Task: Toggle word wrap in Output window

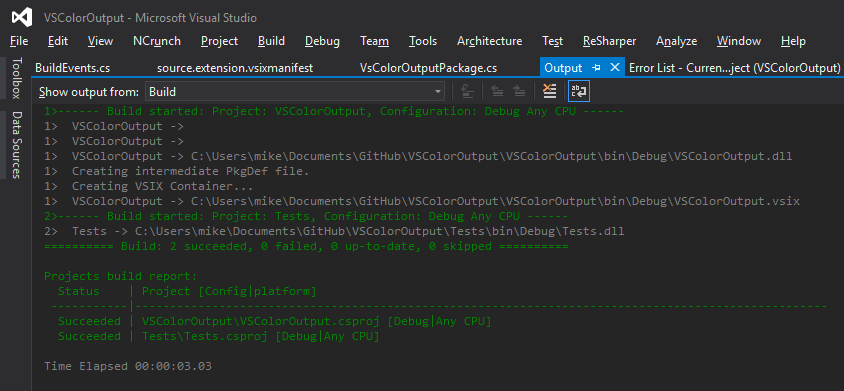Action: 579,92
